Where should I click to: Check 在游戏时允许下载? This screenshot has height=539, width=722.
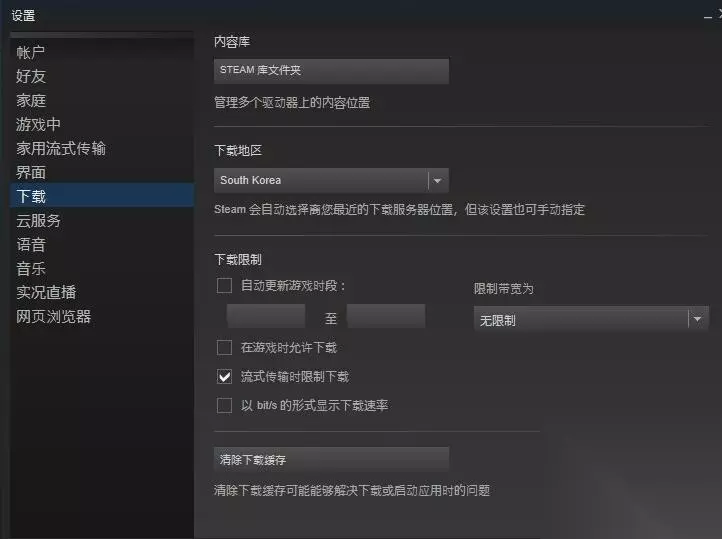(x=224, y=348)
